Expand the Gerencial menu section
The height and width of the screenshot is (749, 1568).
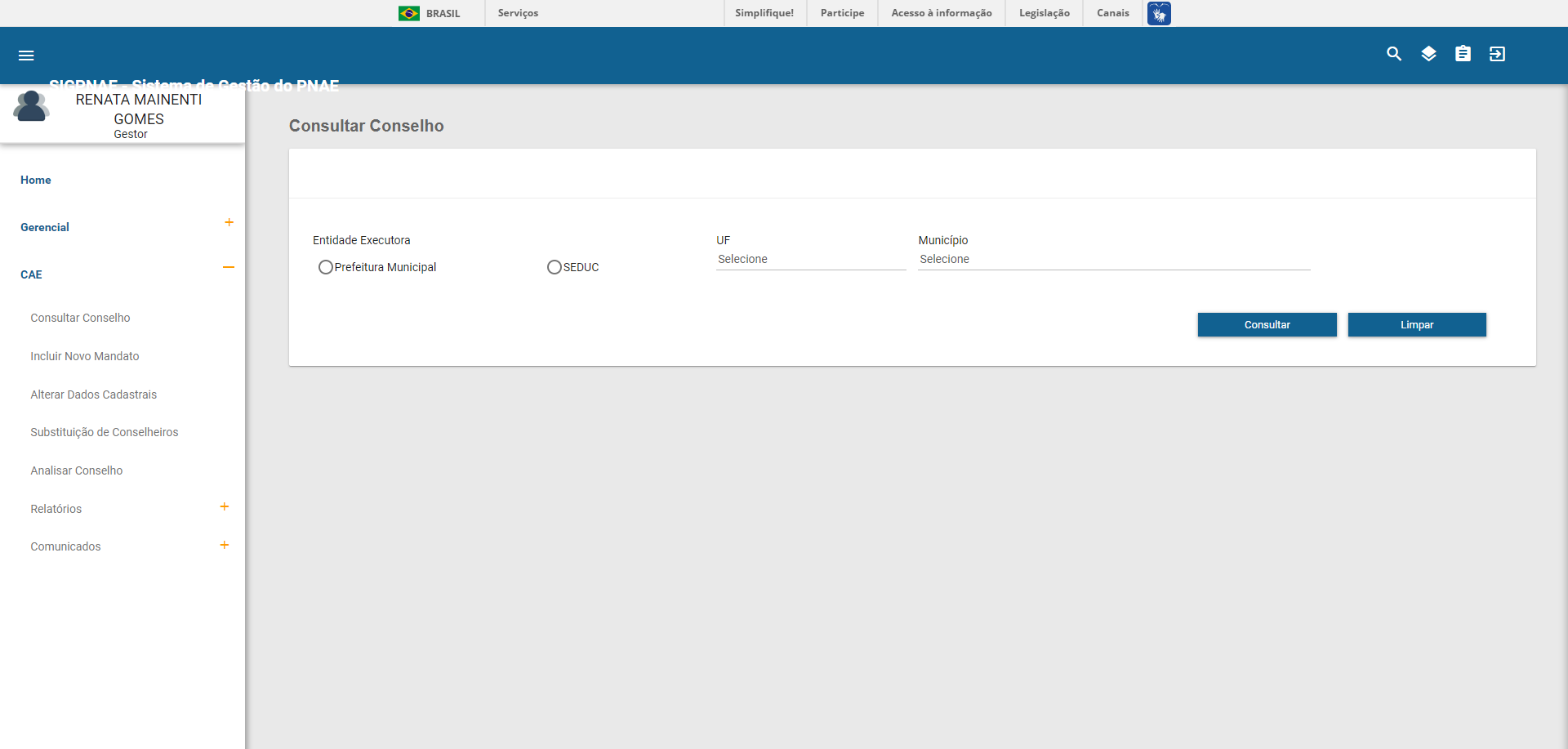point(229,223)
